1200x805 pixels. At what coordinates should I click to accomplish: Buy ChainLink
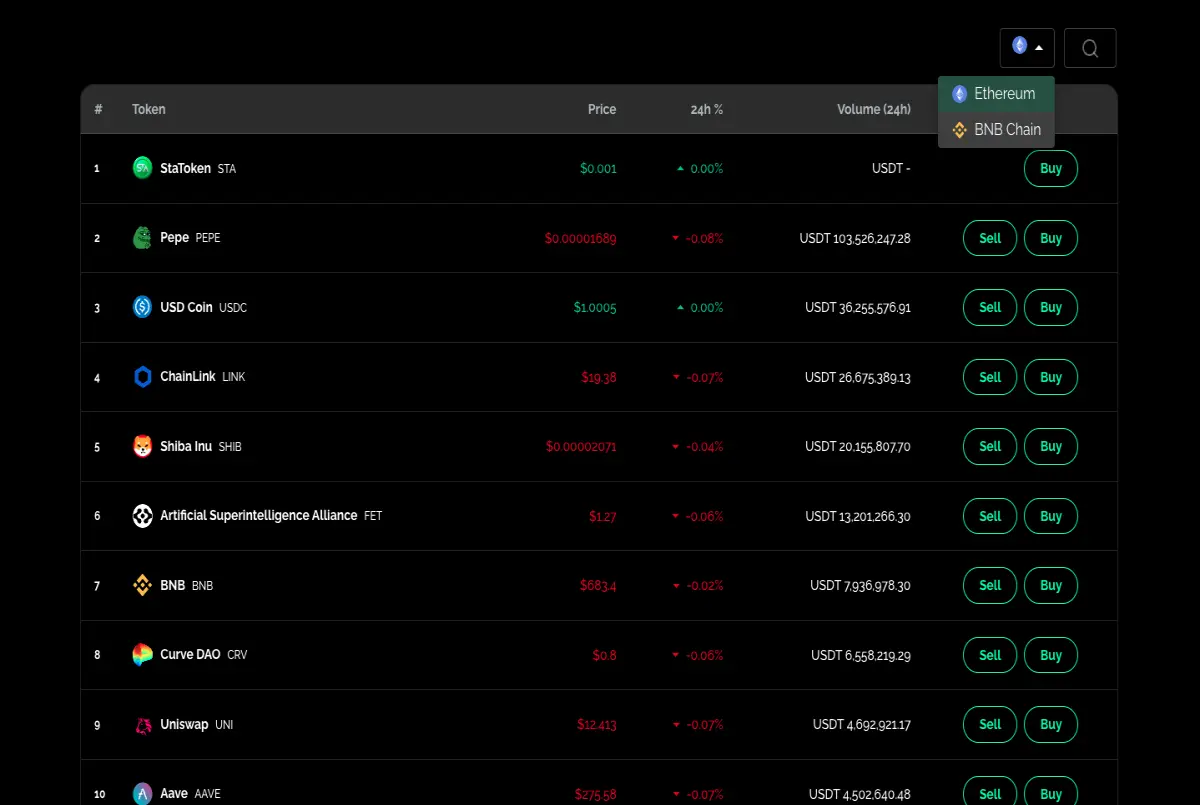click(1051, 377)
